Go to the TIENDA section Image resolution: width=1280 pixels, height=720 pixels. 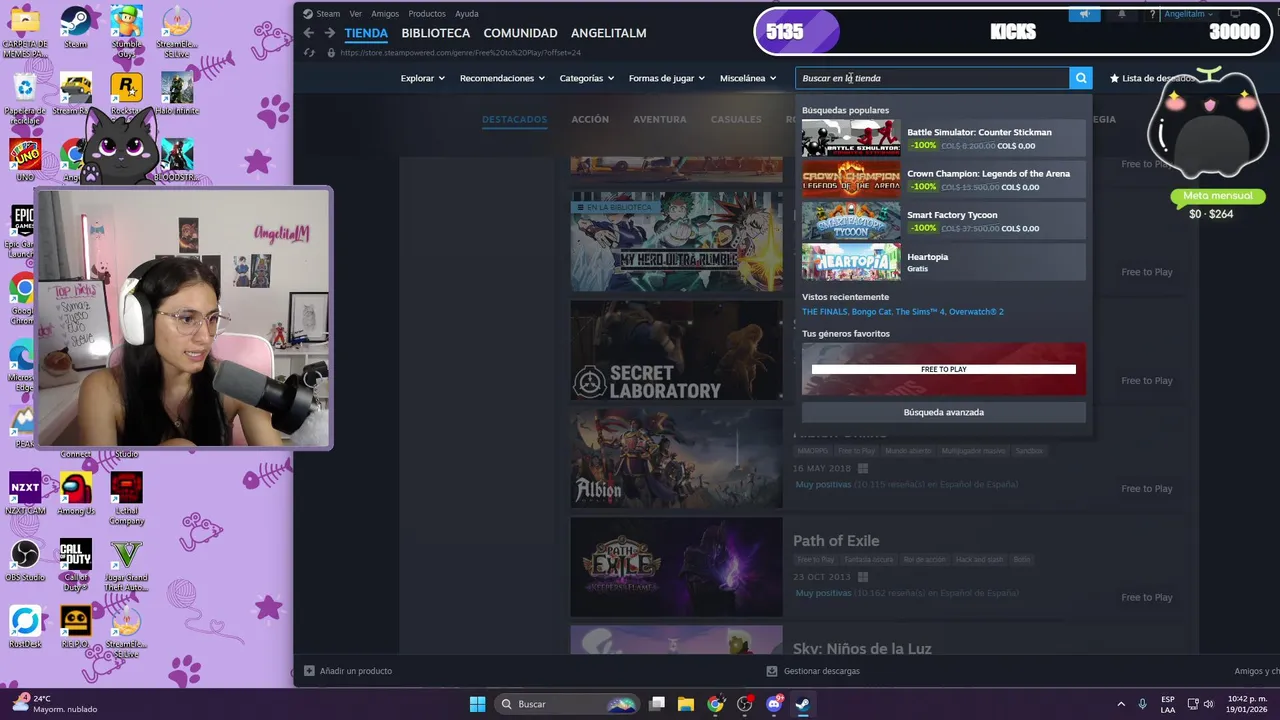coord(366,33)
